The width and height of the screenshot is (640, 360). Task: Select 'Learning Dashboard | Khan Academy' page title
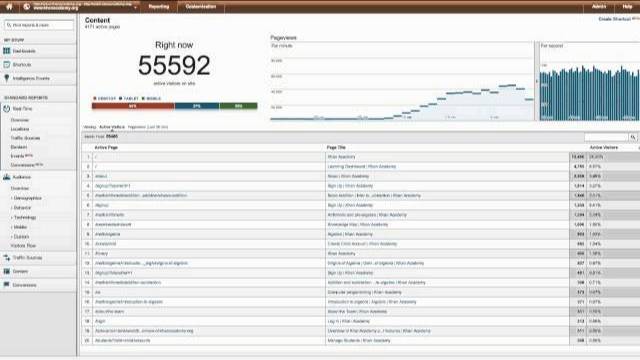point(362,167)
